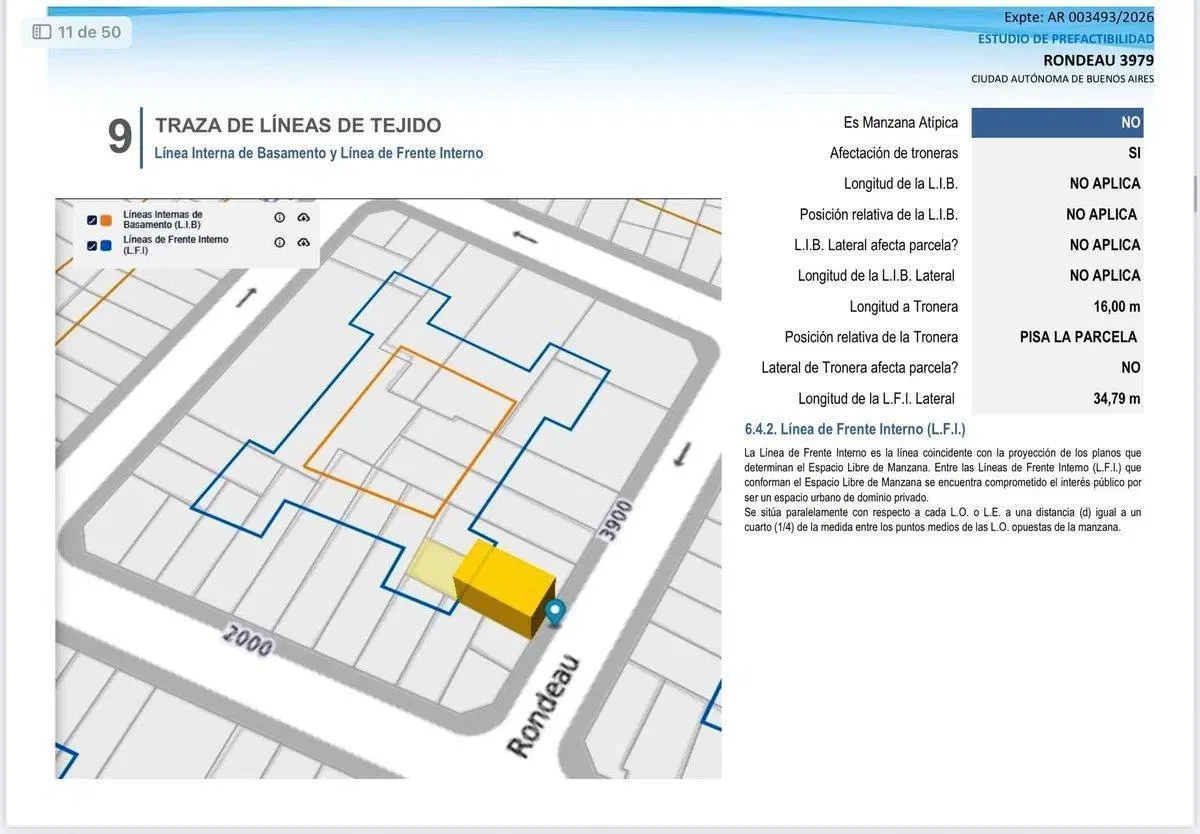The height and width of the screenshot is (834, 1200).
Task: Click the yellow 3D parcel building on map
Action: pos(505,588)
